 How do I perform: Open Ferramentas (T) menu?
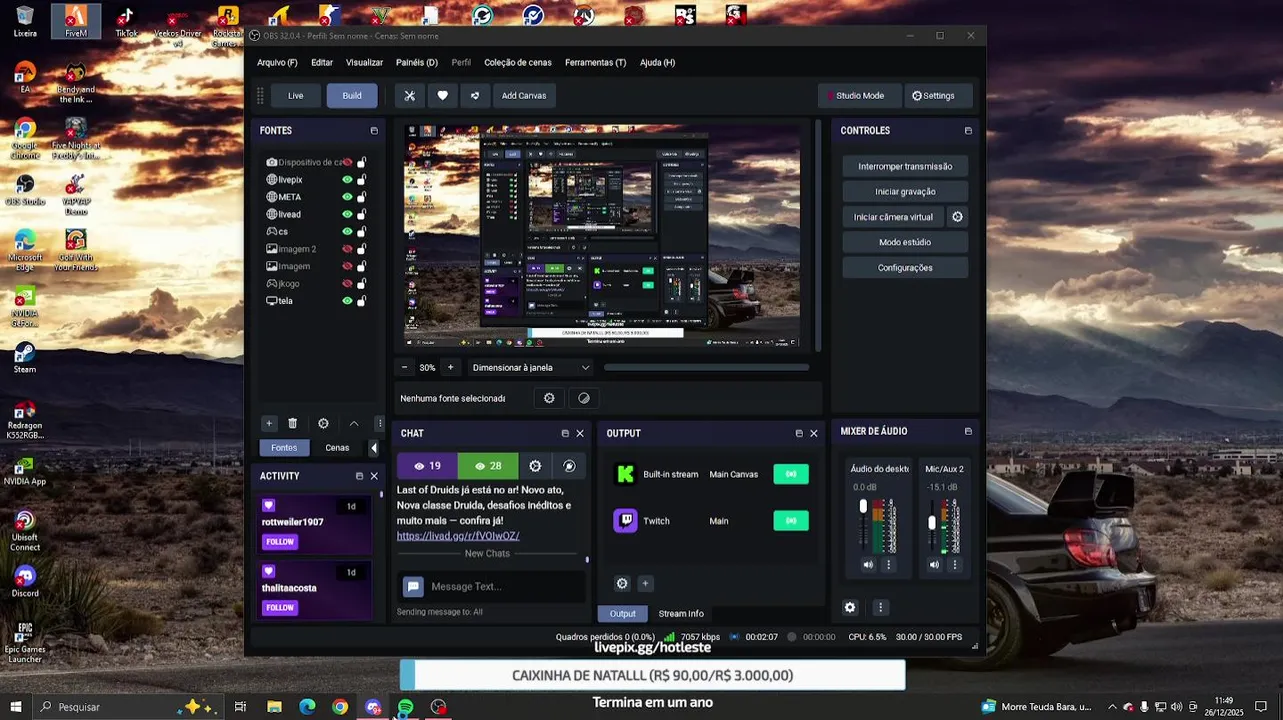595,62
